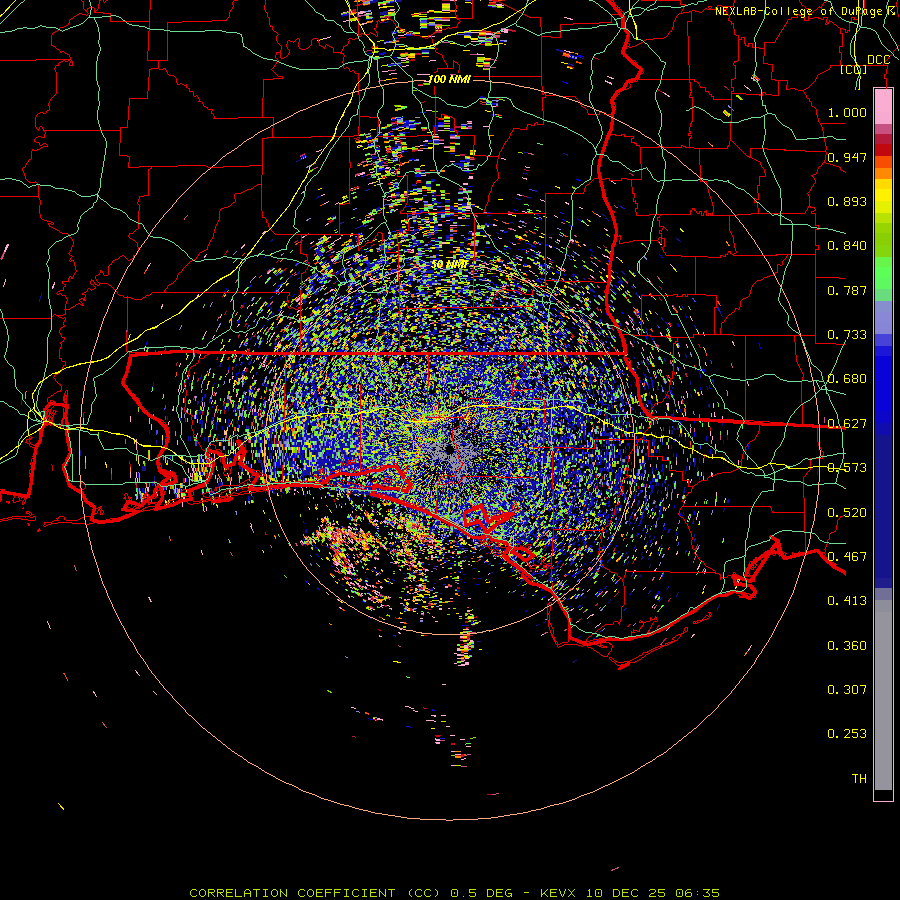Screen dimensions: 900x900
Task: Click the "100 NMI" range ring label
Action: pyautogui.click(x=449, y=79)
